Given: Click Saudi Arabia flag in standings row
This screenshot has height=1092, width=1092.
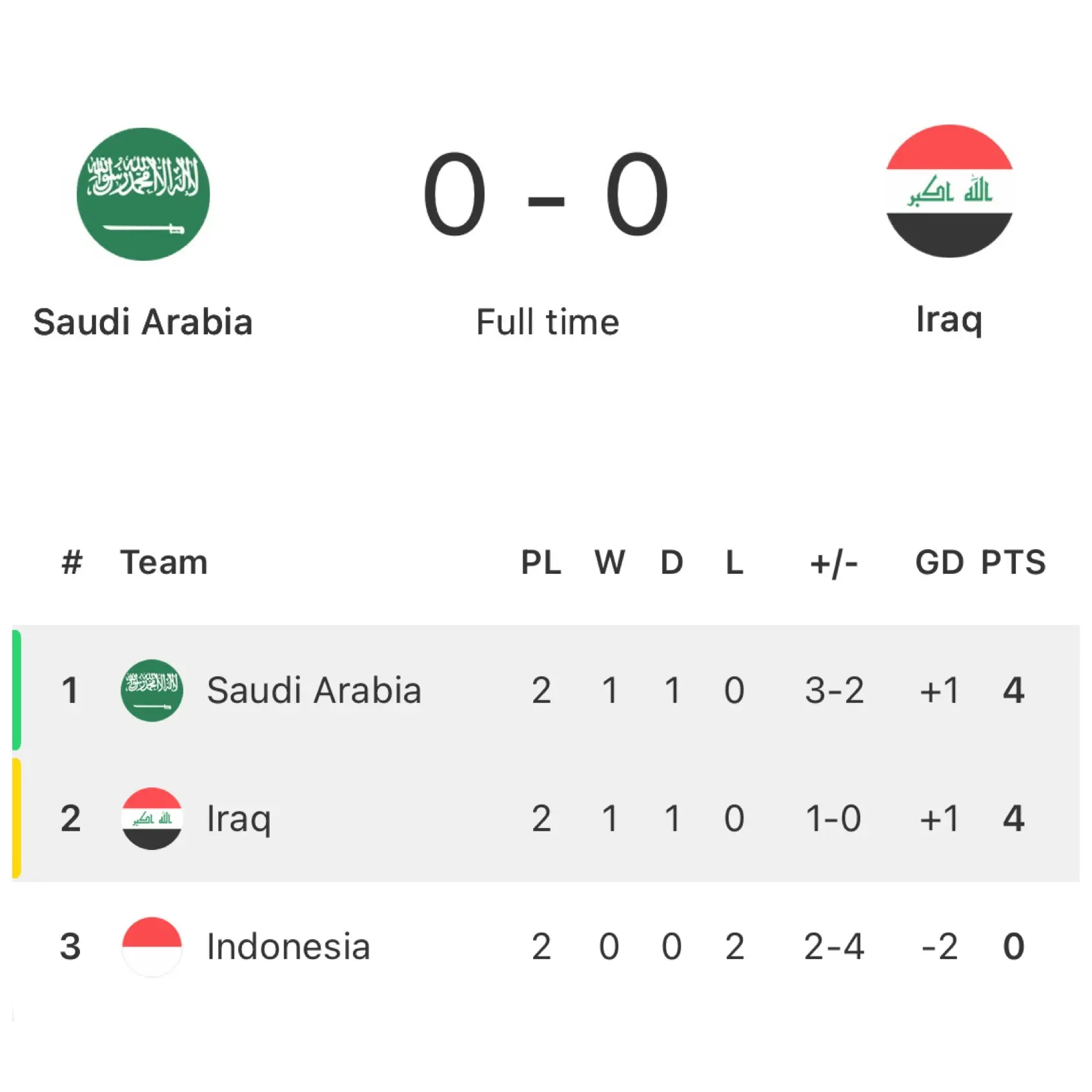Looking at the screenshot, I should [x=152, y=690].
